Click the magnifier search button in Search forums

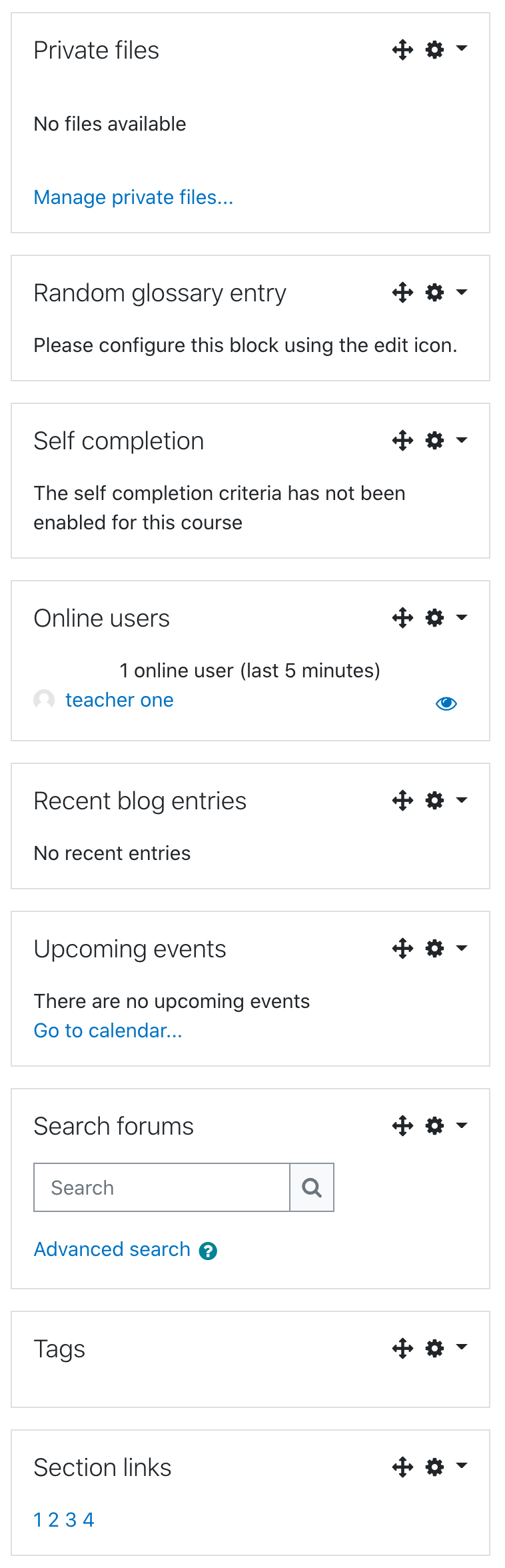pyautogui.click(x=312, y=1187)
